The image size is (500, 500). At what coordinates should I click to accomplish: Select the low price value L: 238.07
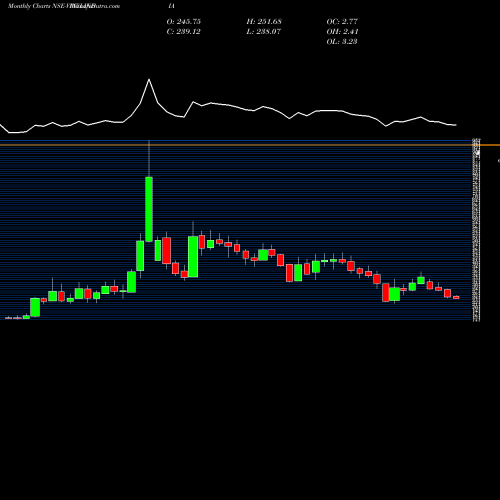point(264,32)
